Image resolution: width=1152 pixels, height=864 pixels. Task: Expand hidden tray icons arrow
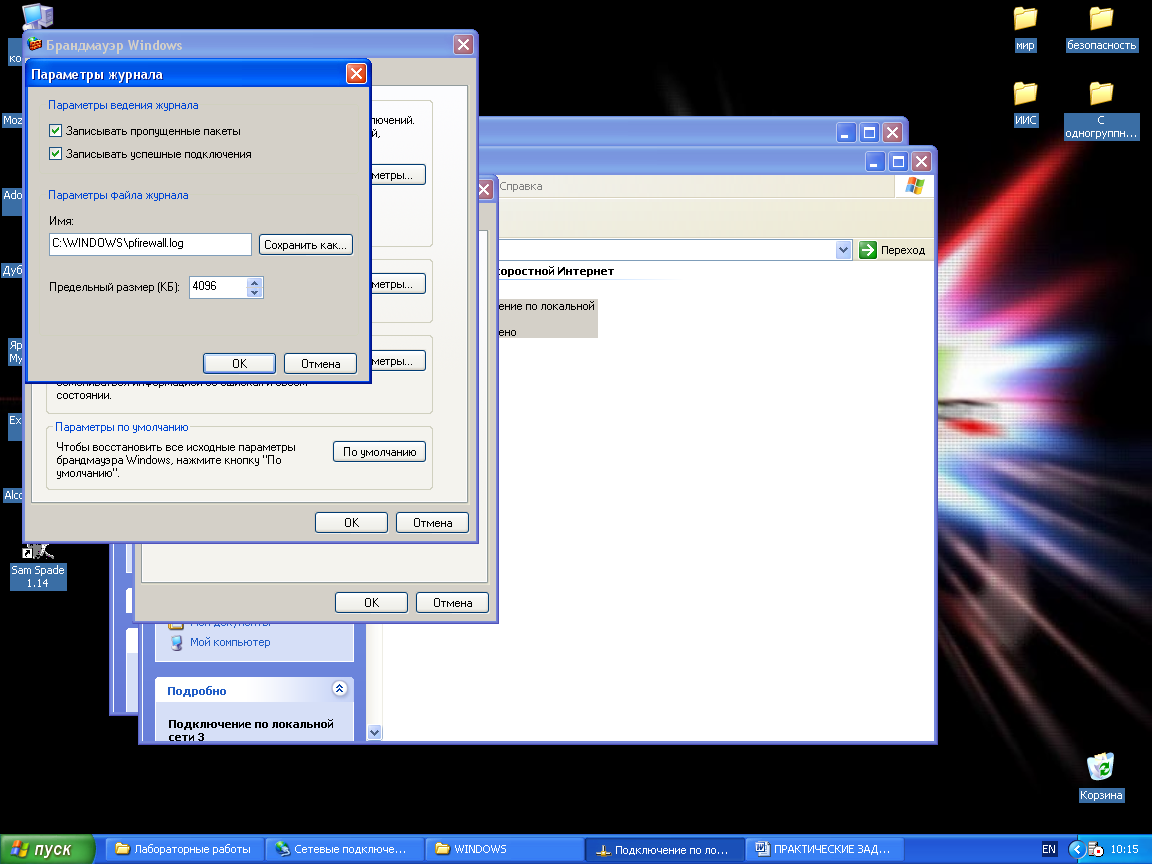click(x=1076, y=849)
